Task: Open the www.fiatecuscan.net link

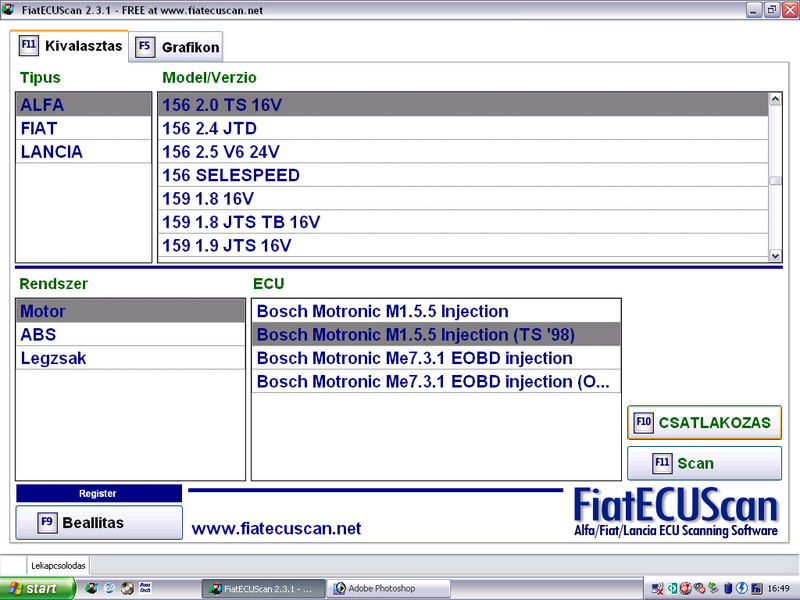Action: coord(276,528)
